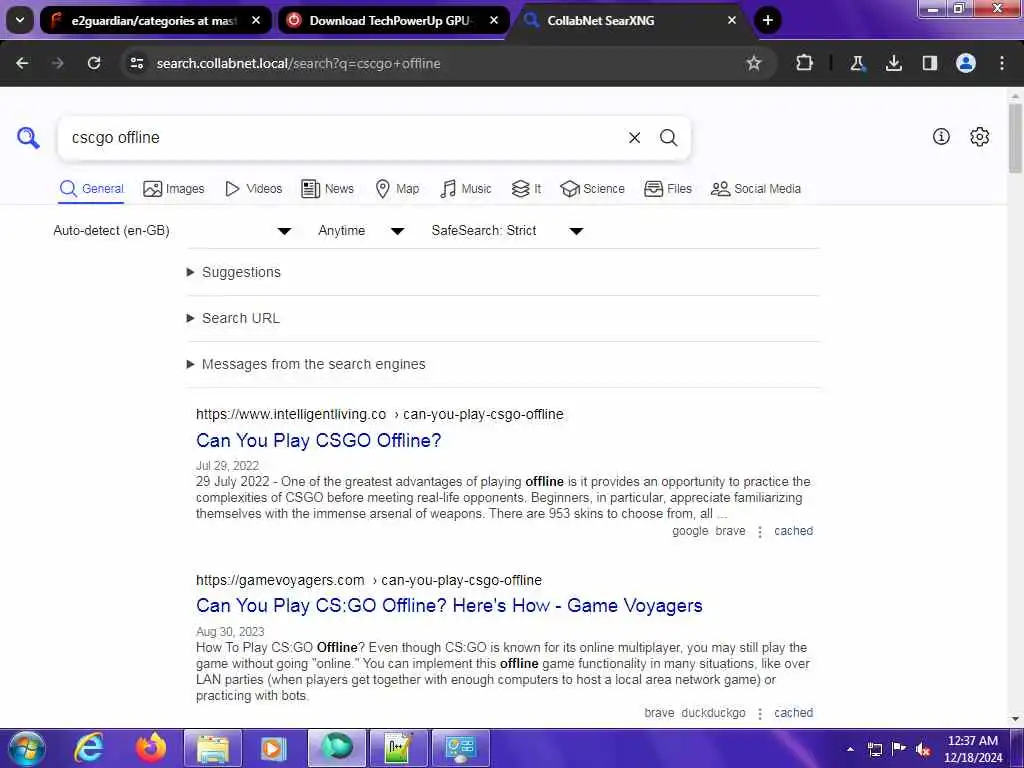Viewport: 1024px width, 768px height.
Task: Open a new tab with plus button
Action: coord(767,20)
